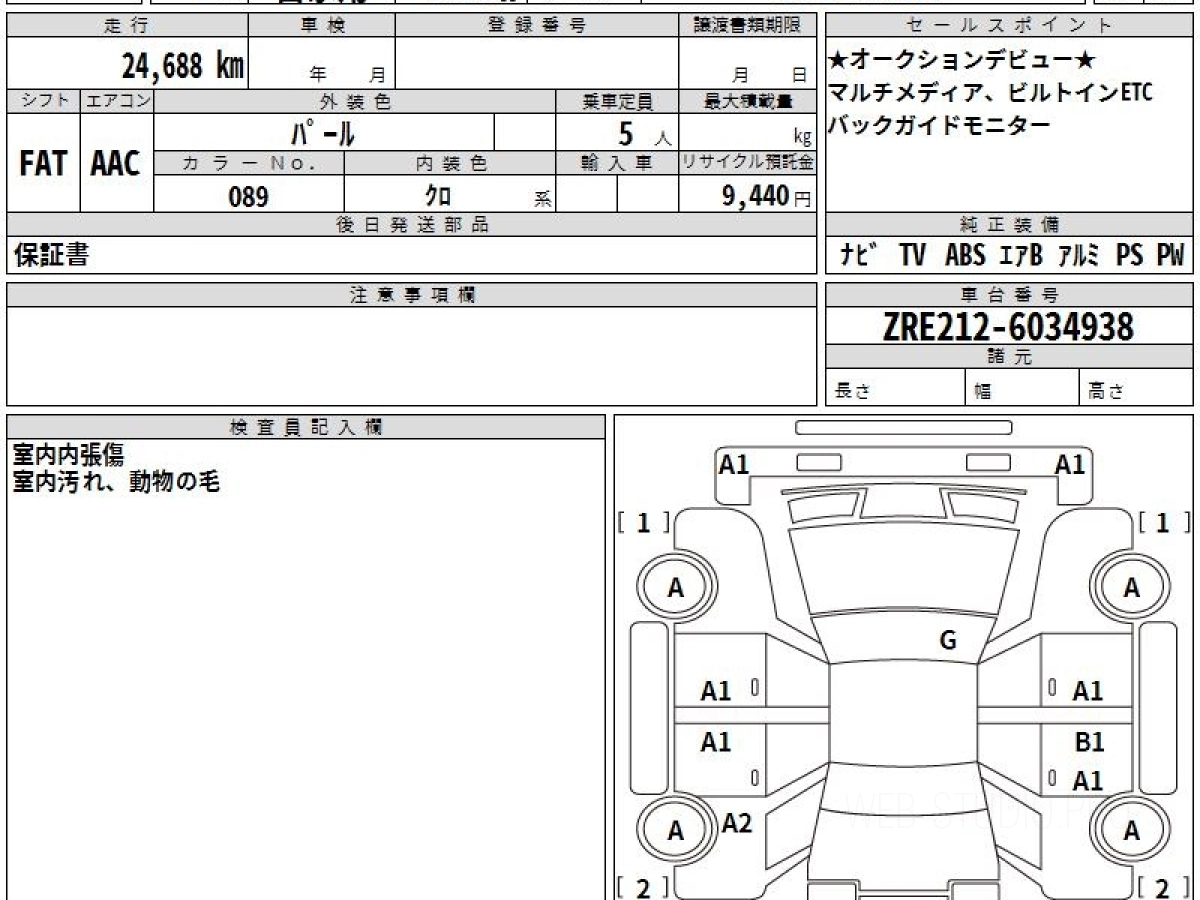Select the 室内内張傷 inspector note

68,455
